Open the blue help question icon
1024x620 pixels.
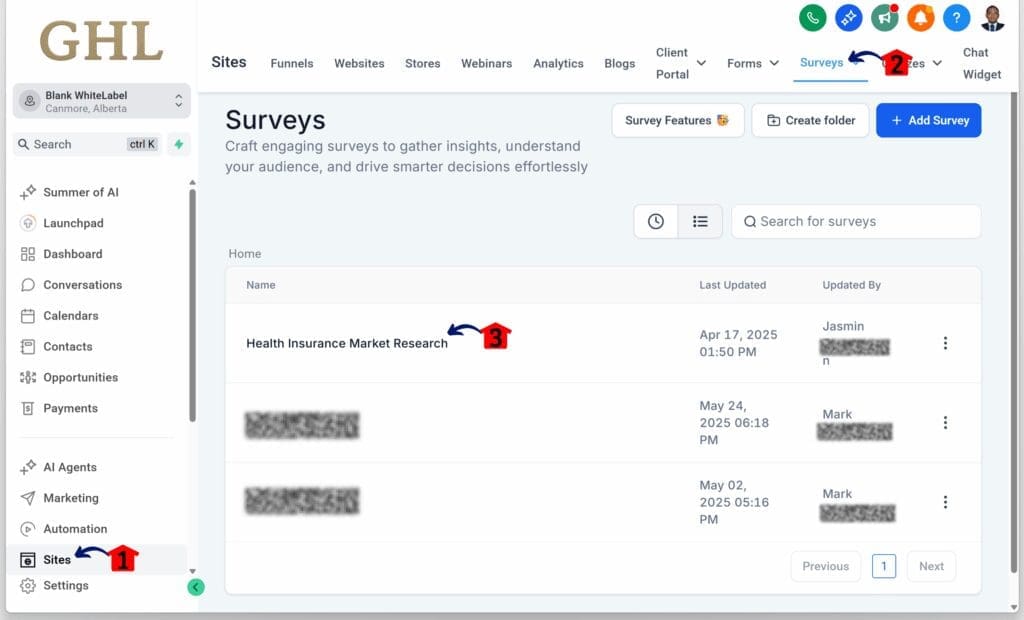coord(956,18)
